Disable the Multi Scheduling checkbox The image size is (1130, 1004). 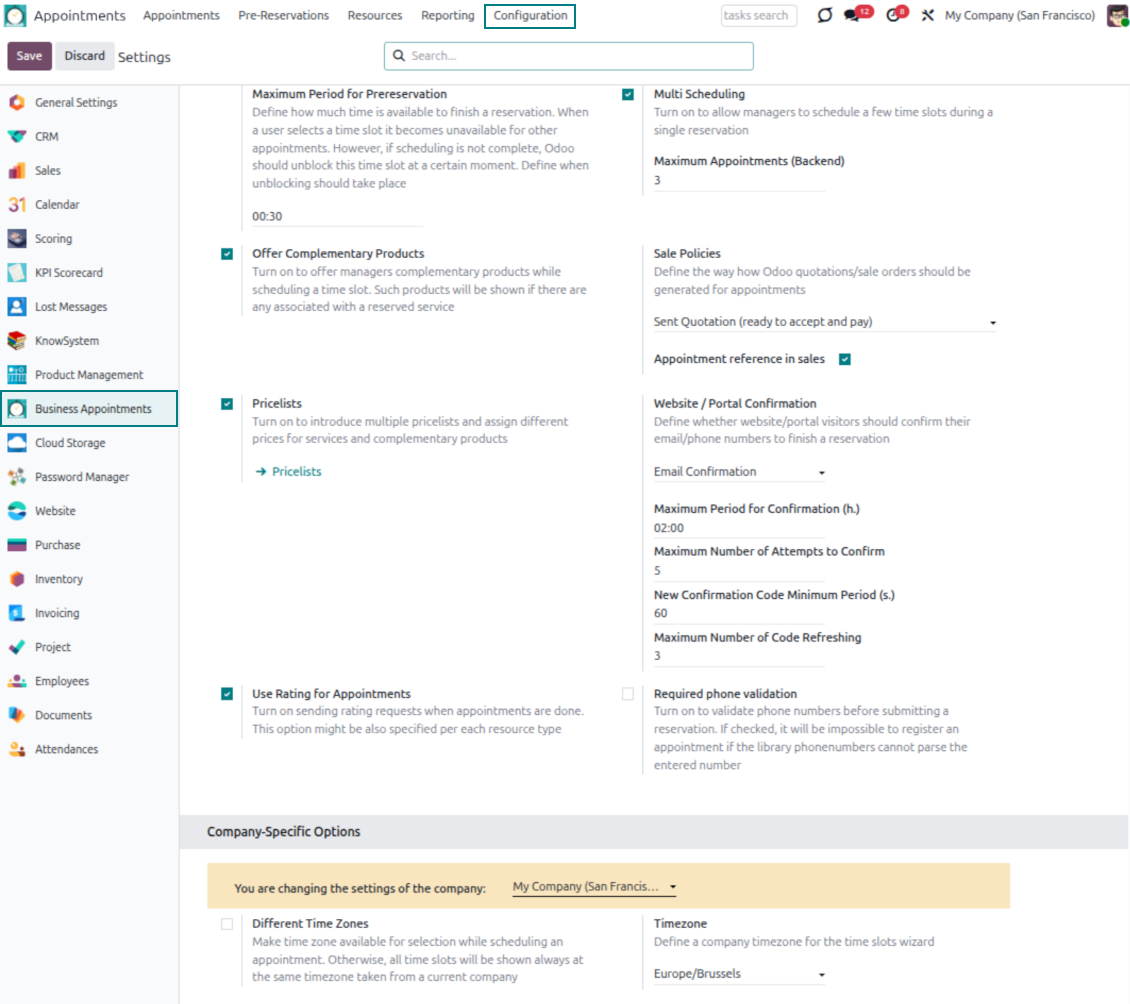point(628,95)
